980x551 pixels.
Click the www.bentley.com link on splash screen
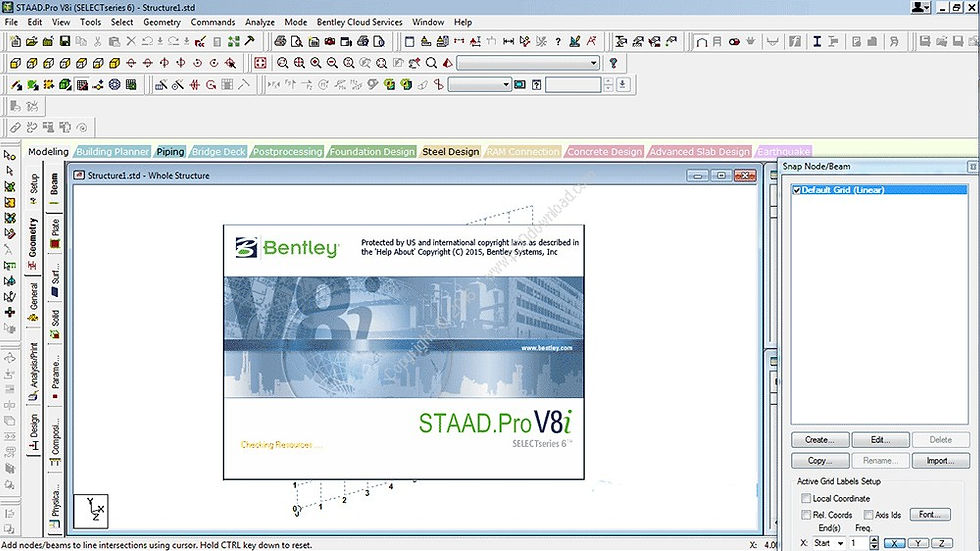[547, 348]
